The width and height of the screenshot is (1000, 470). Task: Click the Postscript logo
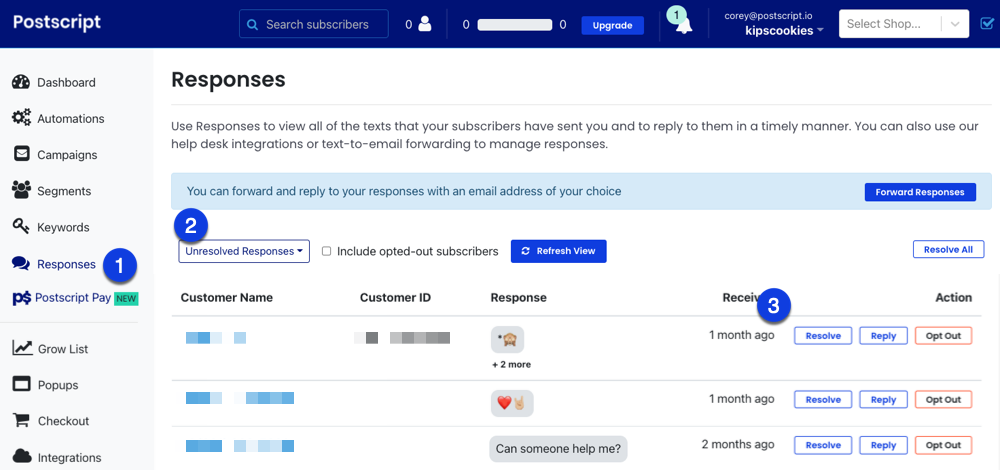57,22
